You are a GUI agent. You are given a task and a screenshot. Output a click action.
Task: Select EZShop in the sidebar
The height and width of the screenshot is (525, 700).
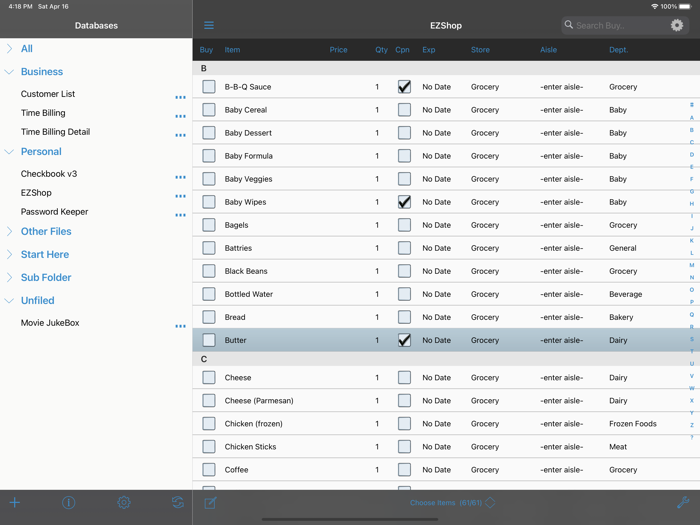[x=36, y=192]
